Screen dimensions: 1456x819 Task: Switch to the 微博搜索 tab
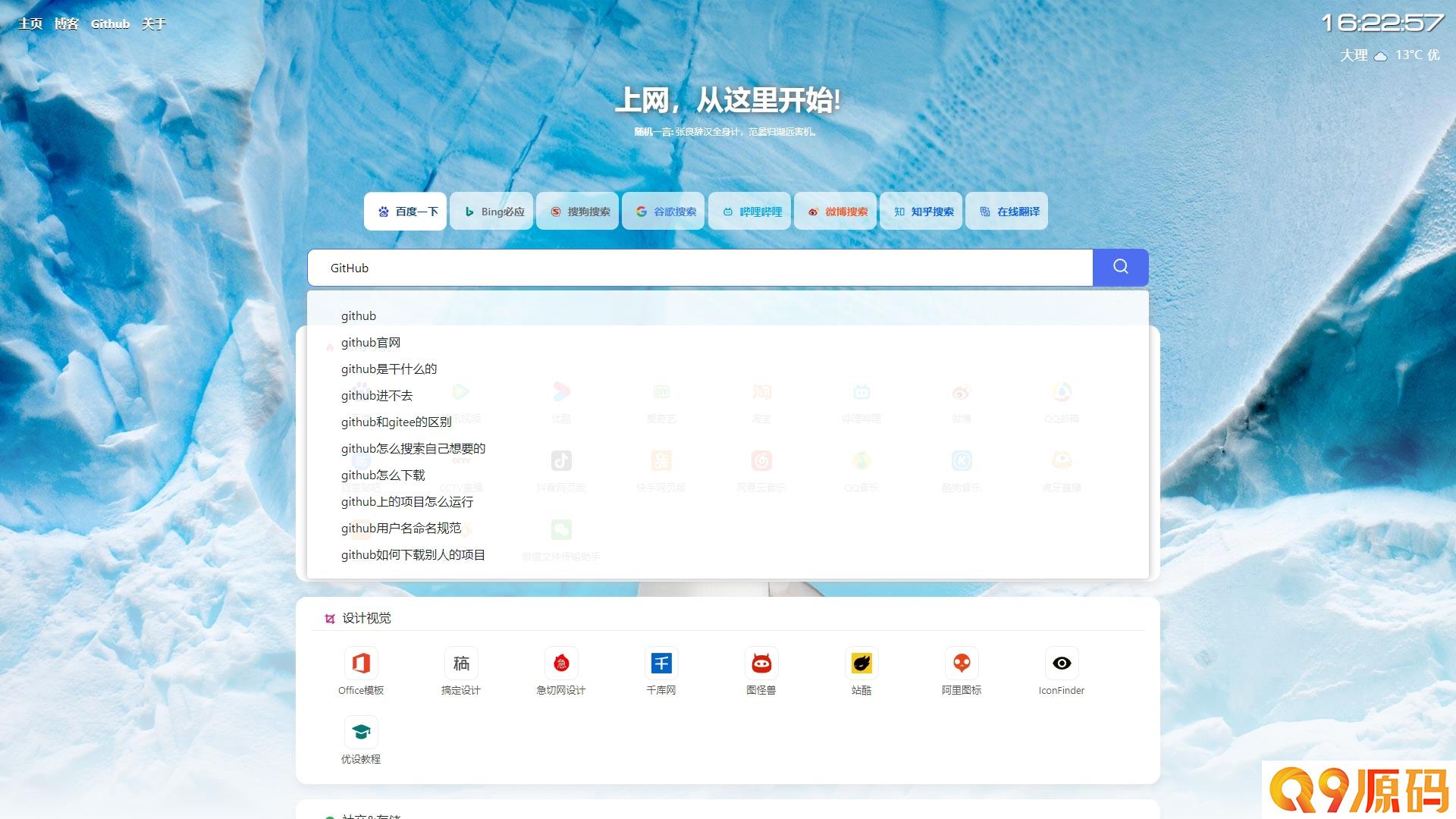[x=836, y=212]
